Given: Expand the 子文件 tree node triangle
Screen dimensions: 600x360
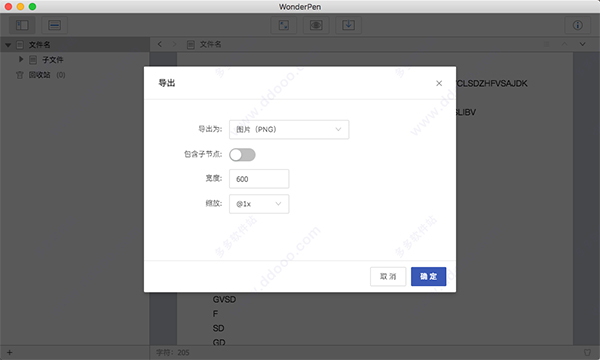Looking at the screenshot, I should tap(21, 59).
